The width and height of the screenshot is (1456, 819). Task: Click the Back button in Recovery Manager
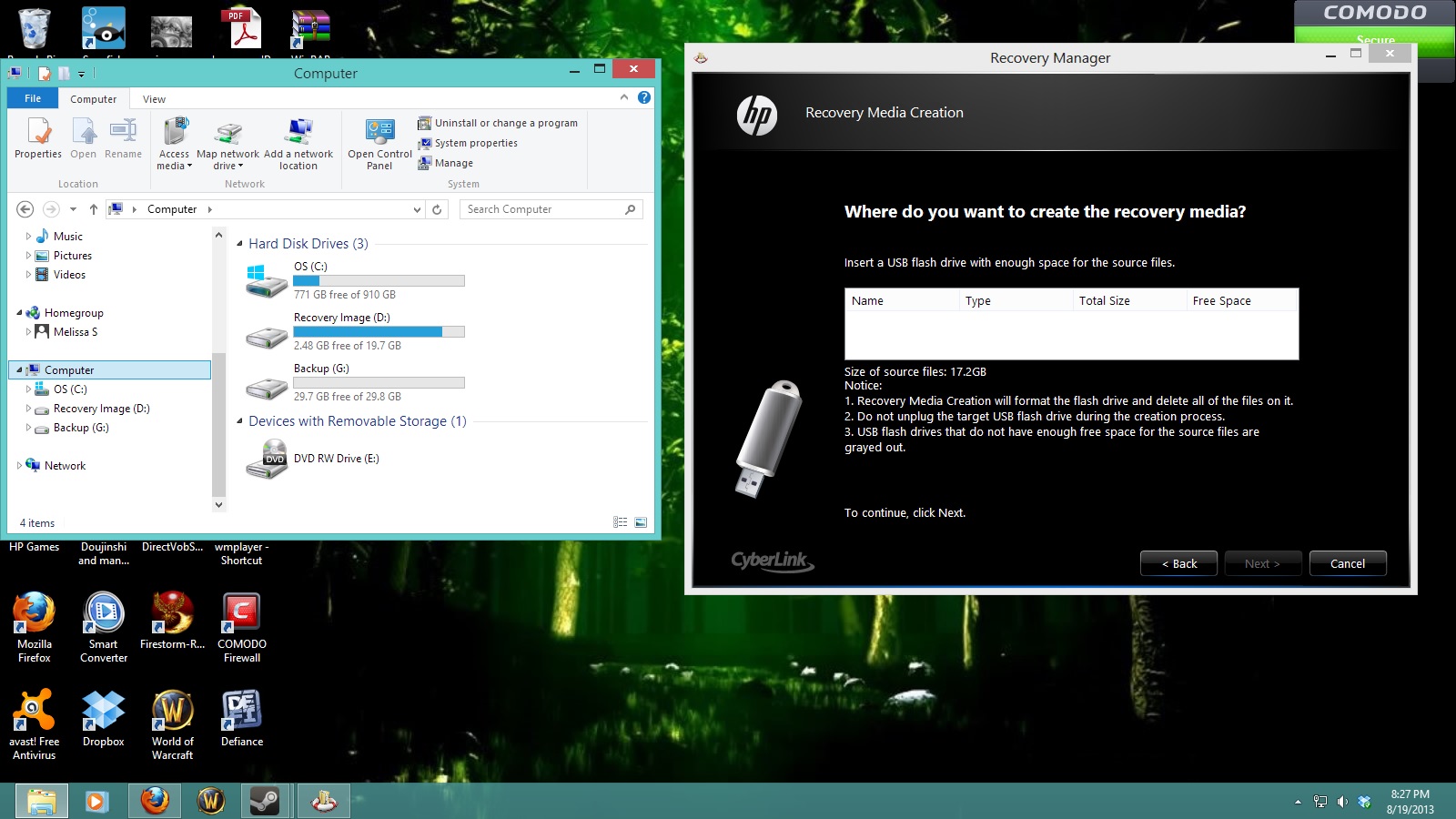pos(1178,563)
